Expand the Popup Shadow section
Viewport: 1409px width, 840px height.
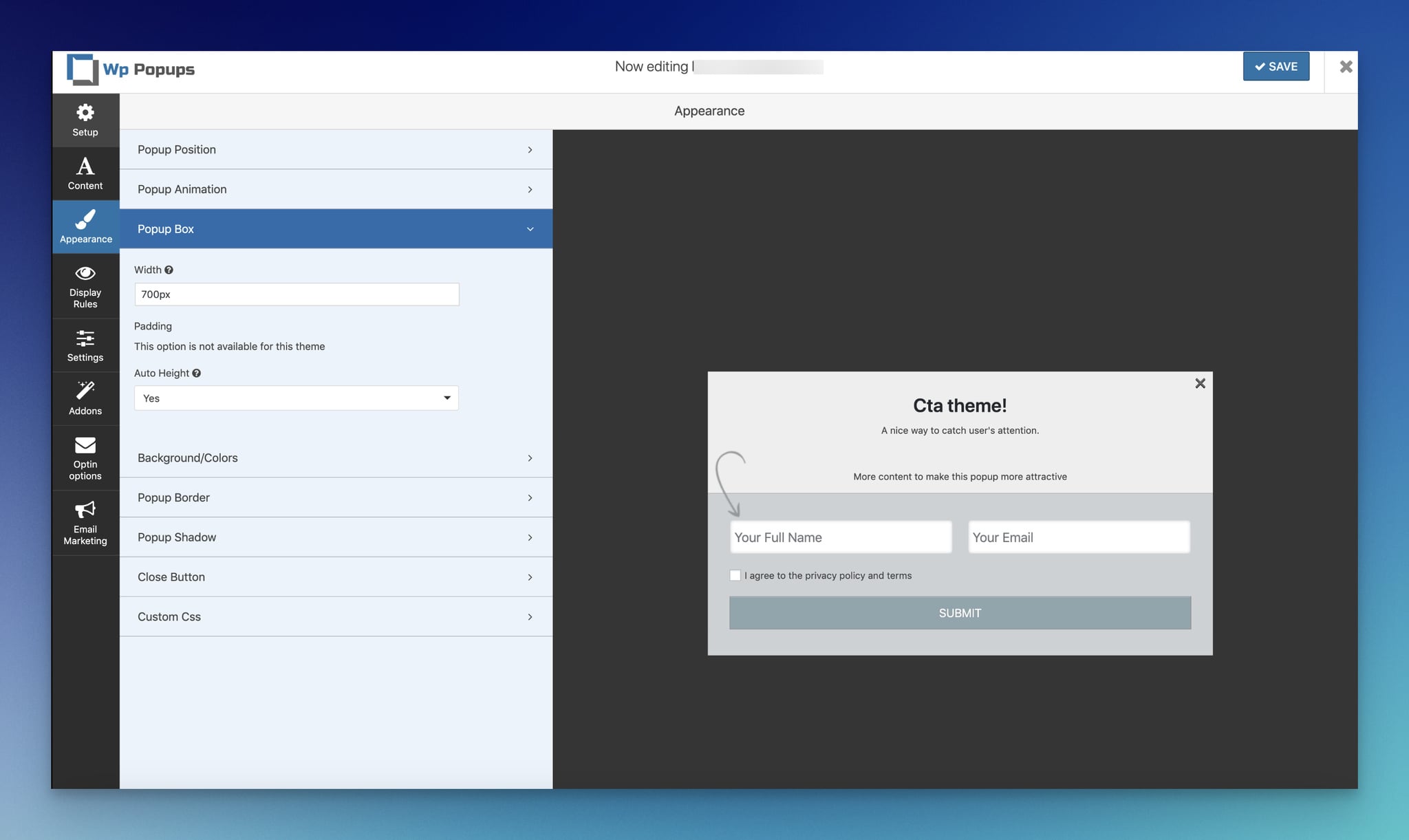point(336,537)
